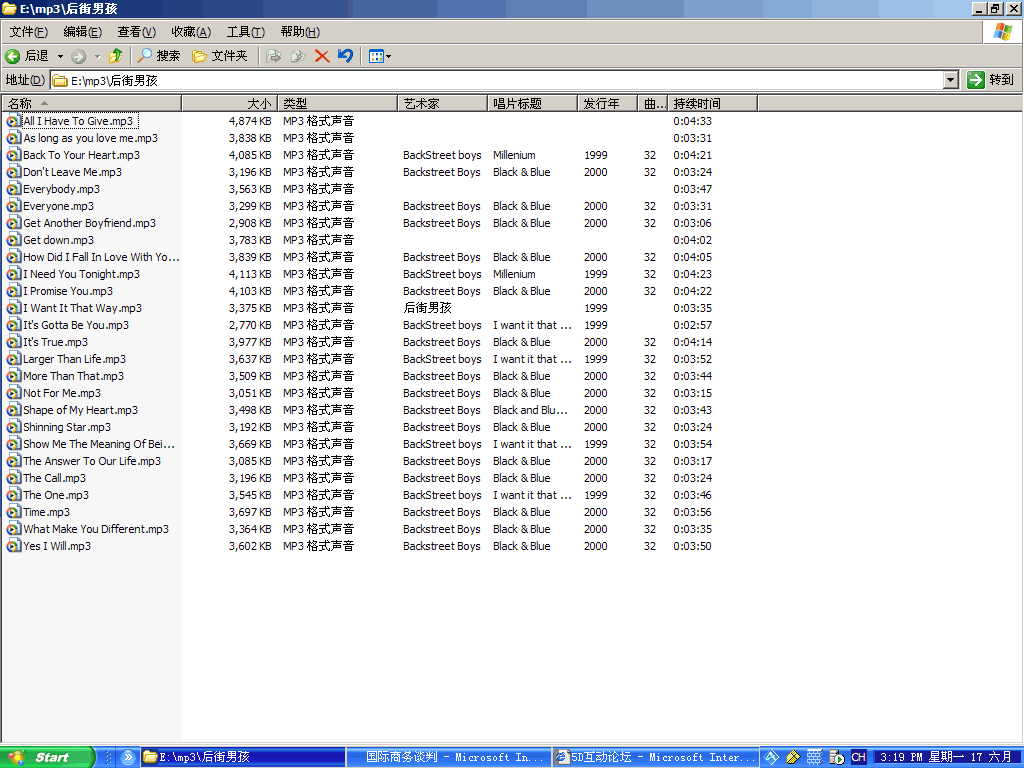The image size is (1024, 768).
Task: Open the 文件(F) menu
Action: click(x=29, y=32)
